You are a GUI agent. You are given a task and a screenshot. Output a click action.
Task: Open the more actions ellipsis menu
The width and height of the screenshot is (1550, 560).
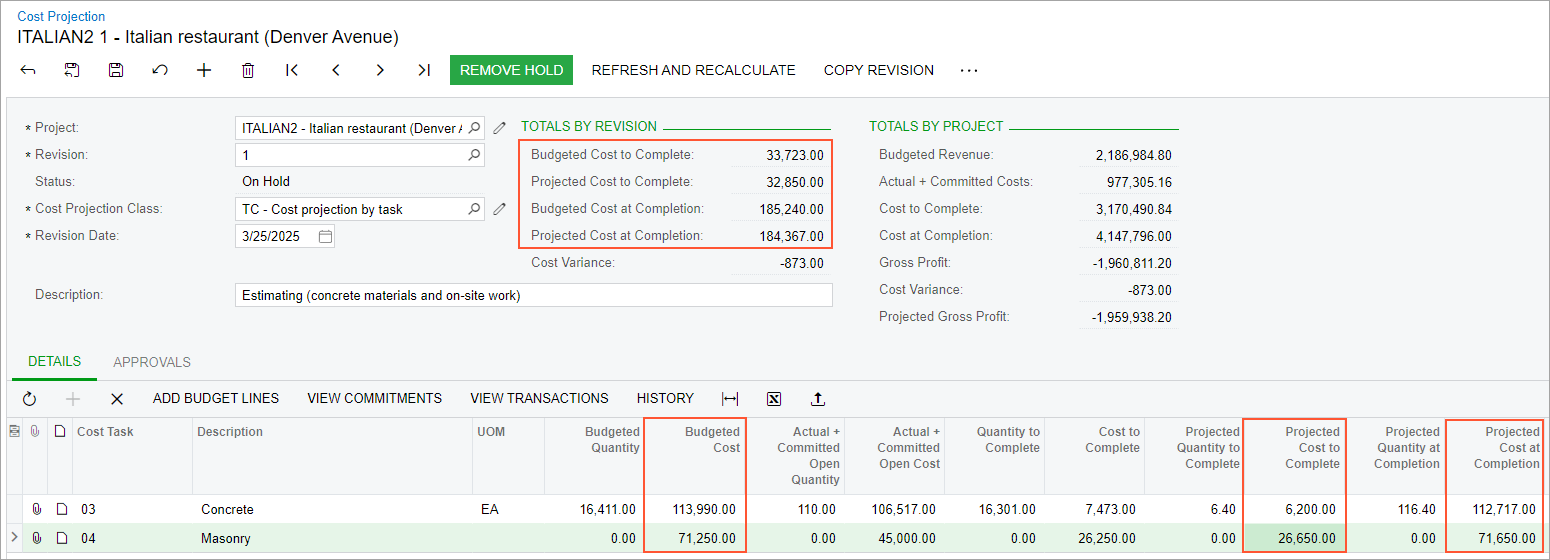968,70
